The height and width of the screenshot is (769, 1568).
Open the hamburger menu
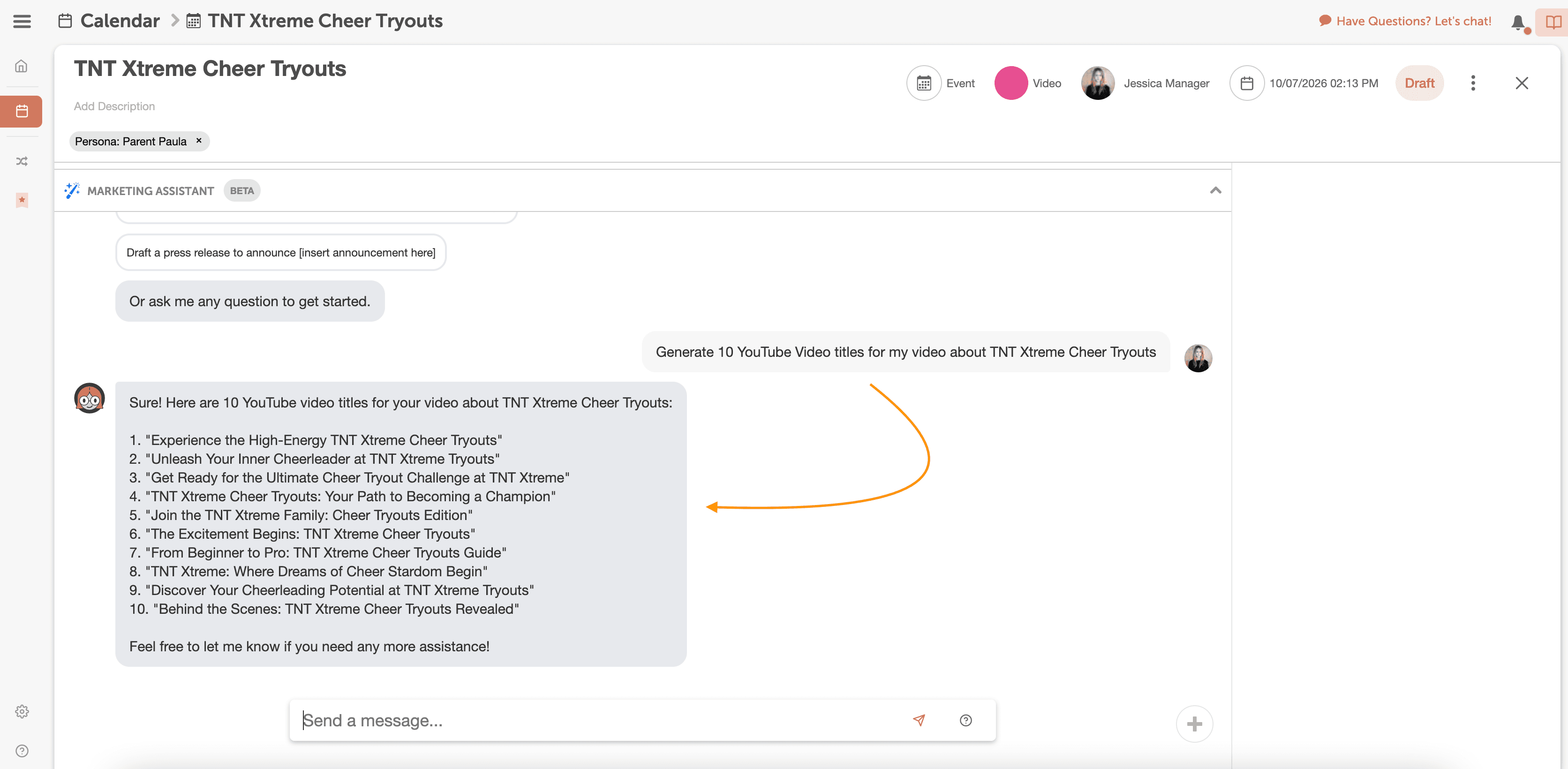pyautogui.click(x=22, y=21)
